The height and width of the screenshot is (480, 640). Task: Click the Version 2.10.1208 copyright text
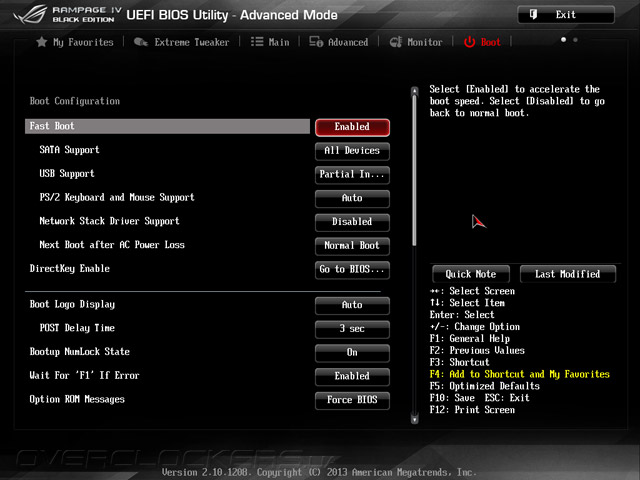[319, 472]
